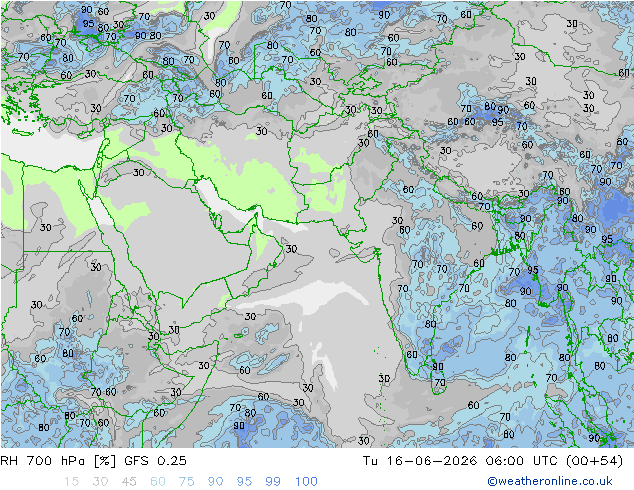Click the '(00+54)' forecast offset text
This screenshot has height=490, width=634.
click(594, 460)
